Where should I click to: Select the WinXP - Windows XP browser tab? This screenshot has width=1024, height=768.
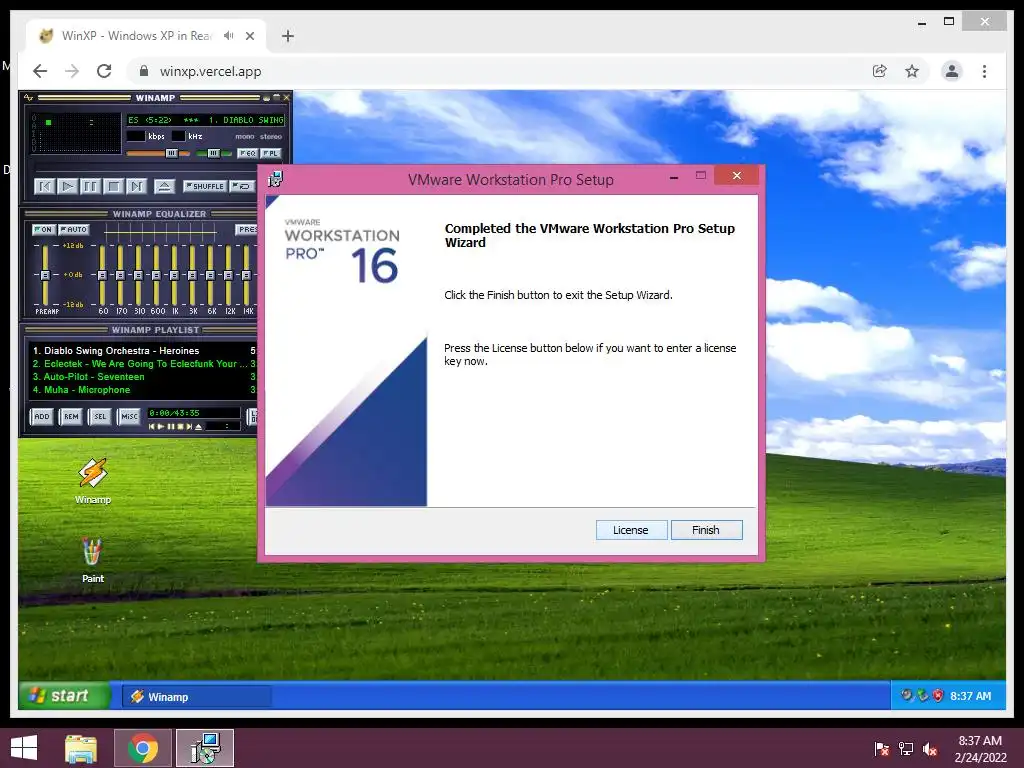point(146,36)
